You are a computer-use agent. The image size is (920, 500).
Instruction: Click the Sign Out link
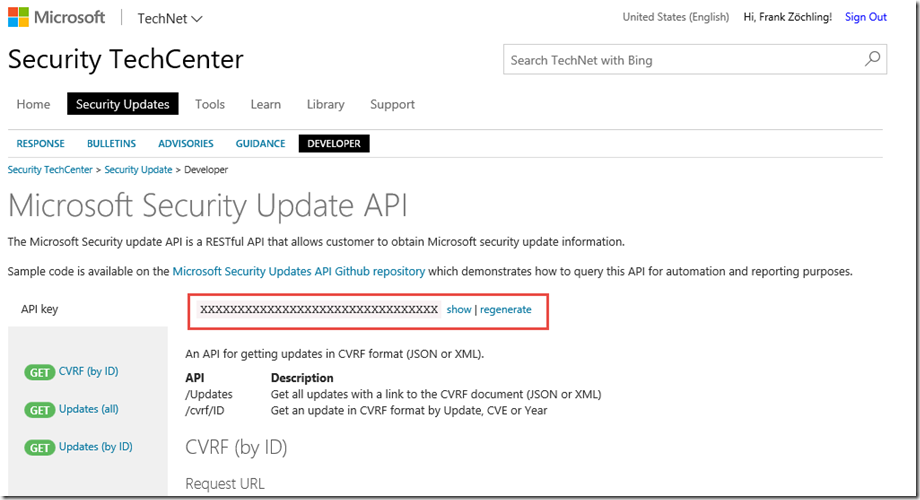pos(865,17)
